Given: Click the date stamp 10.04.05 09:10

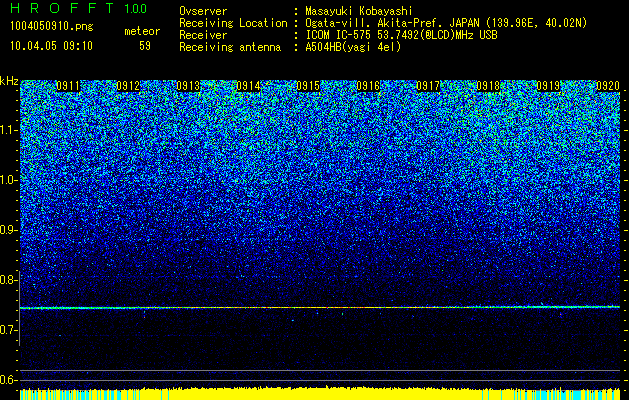Looking at the screenshot, I should [51, 46].
